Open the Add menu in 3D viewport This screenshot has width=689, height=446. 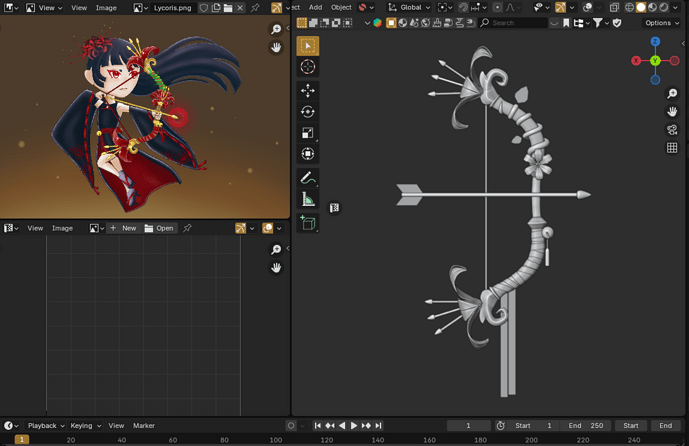tap(315, 7)
